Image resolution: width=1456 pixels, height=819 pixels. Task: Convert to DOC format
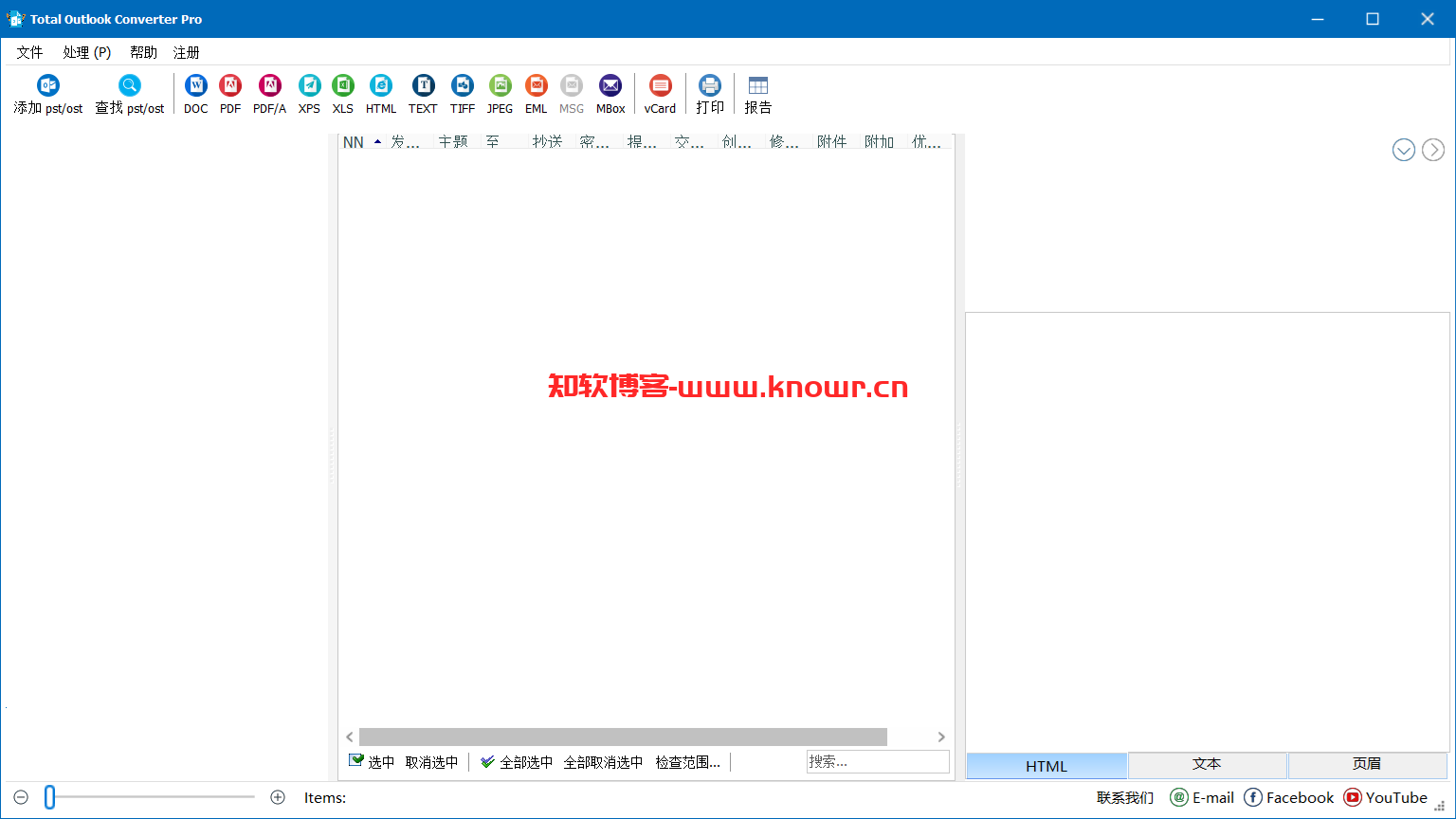coord(195,95)
